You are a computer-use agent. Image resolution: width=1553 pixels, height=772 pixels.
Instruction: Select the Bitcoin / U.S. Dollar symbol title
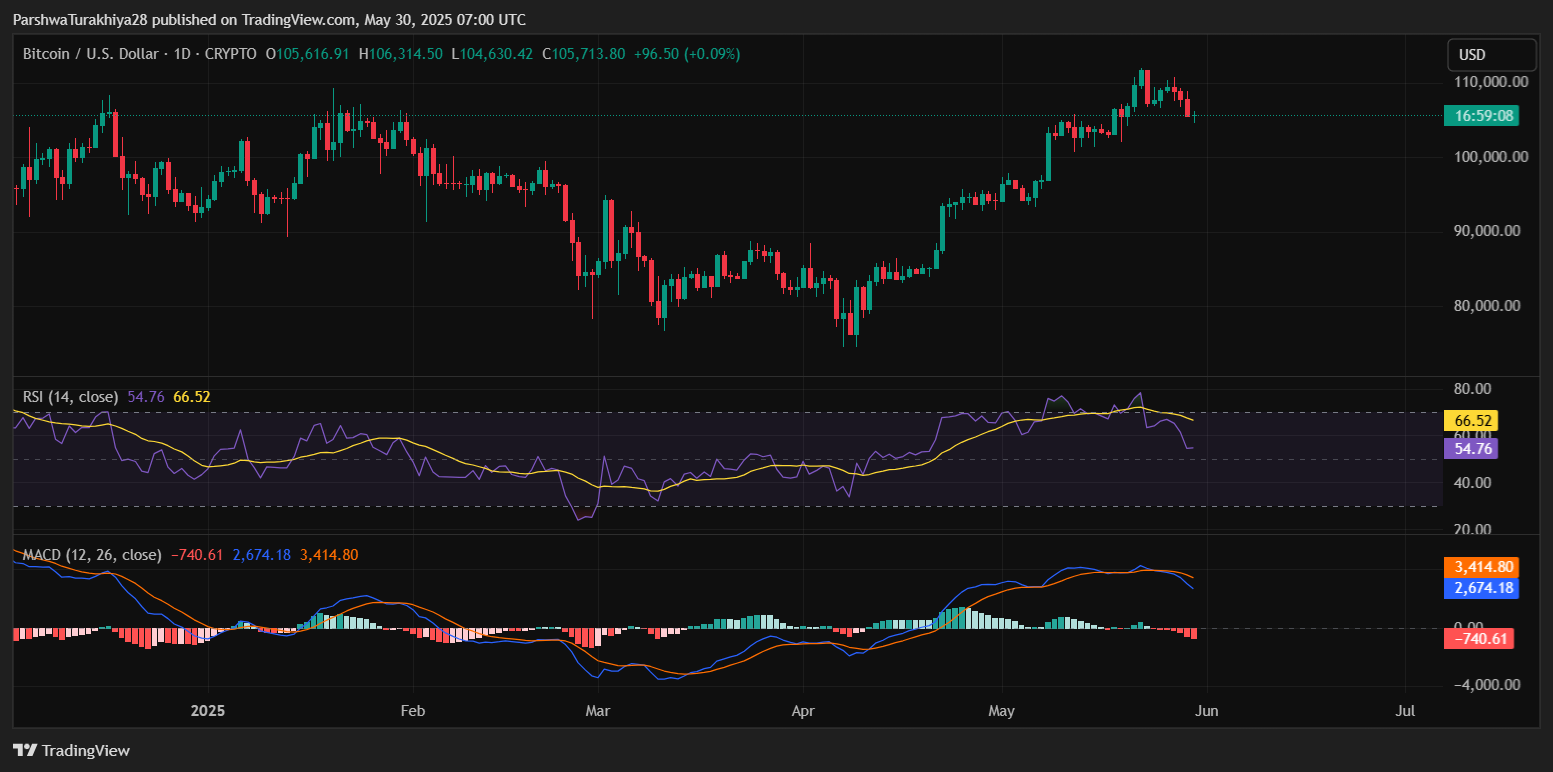(90, 54)
